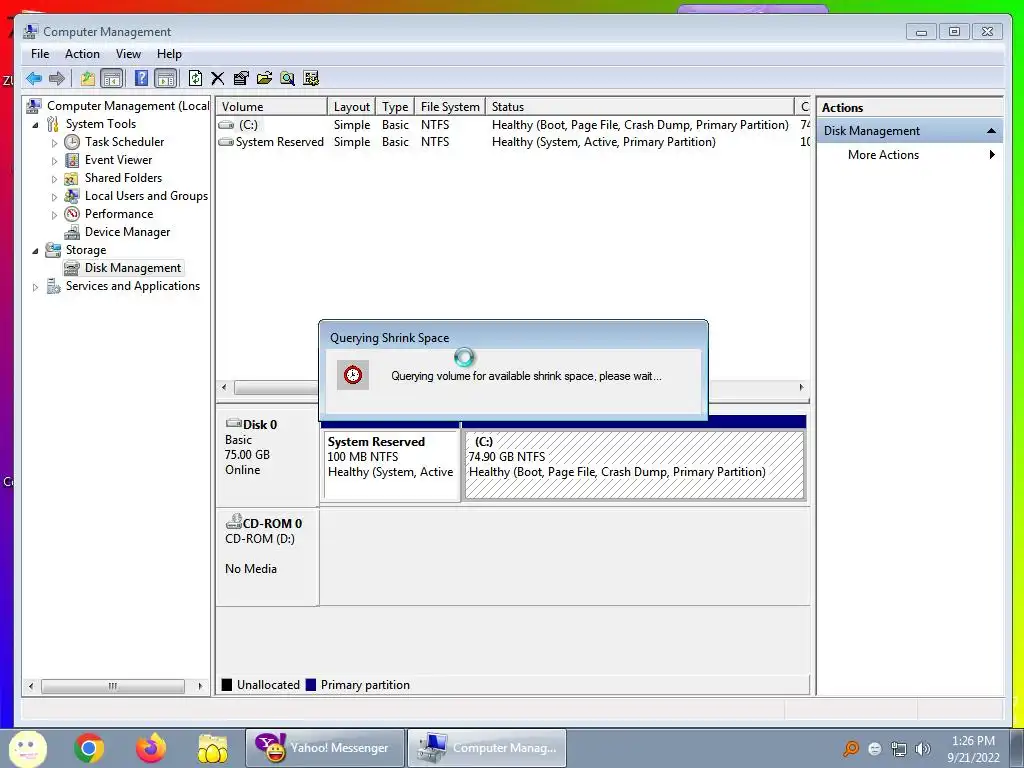
Task: Select Services and Applications tree item
Action: 133,286
